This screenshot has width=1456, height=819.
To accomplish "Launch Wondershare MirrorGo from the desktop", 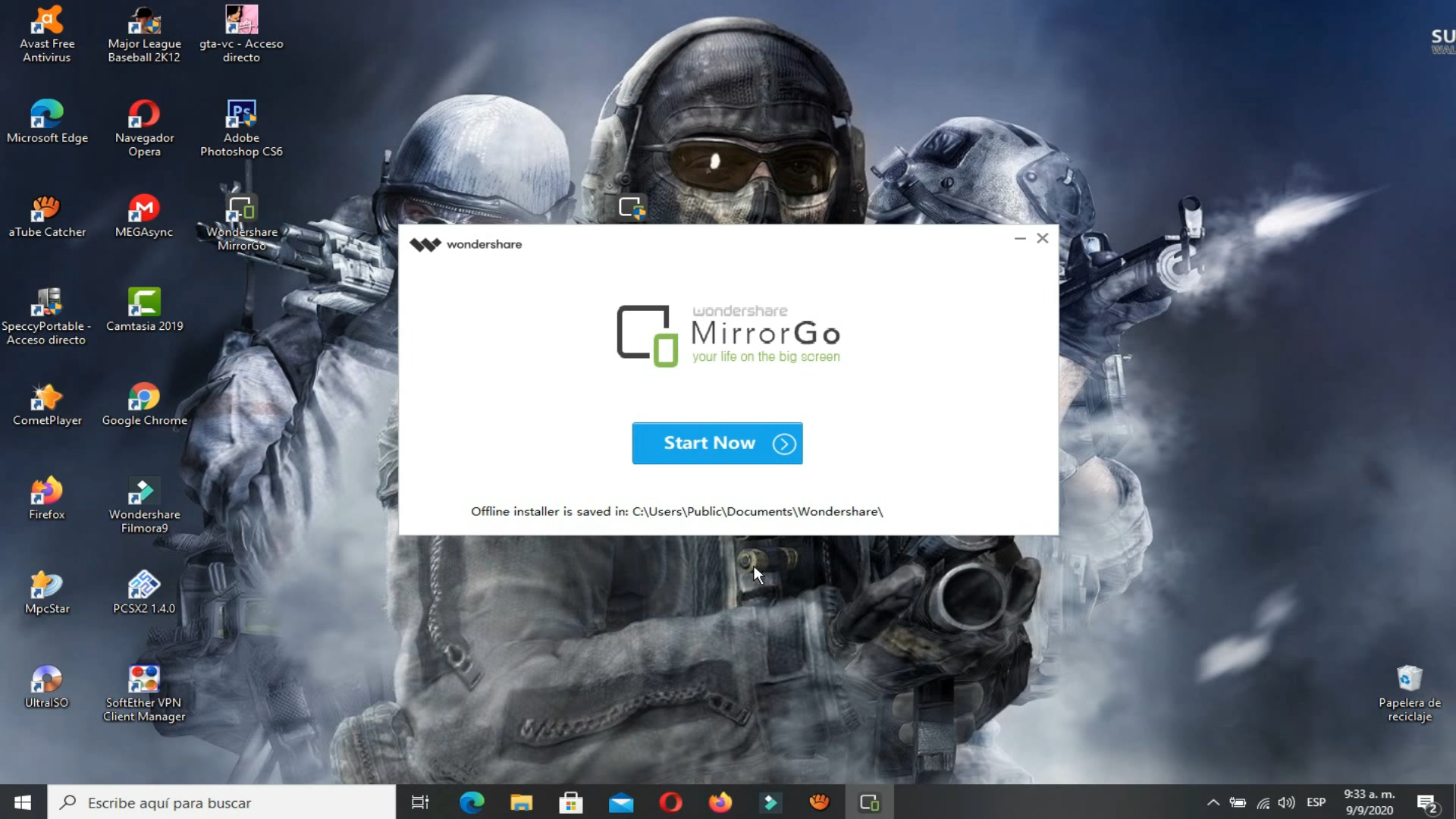I will tap(240, 212).
